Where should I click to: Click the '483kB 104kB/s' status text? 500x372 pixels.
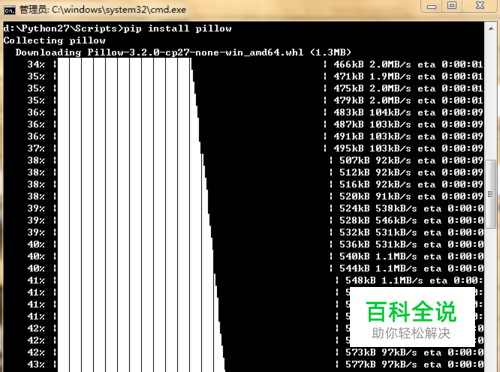(x=372, y=113)
